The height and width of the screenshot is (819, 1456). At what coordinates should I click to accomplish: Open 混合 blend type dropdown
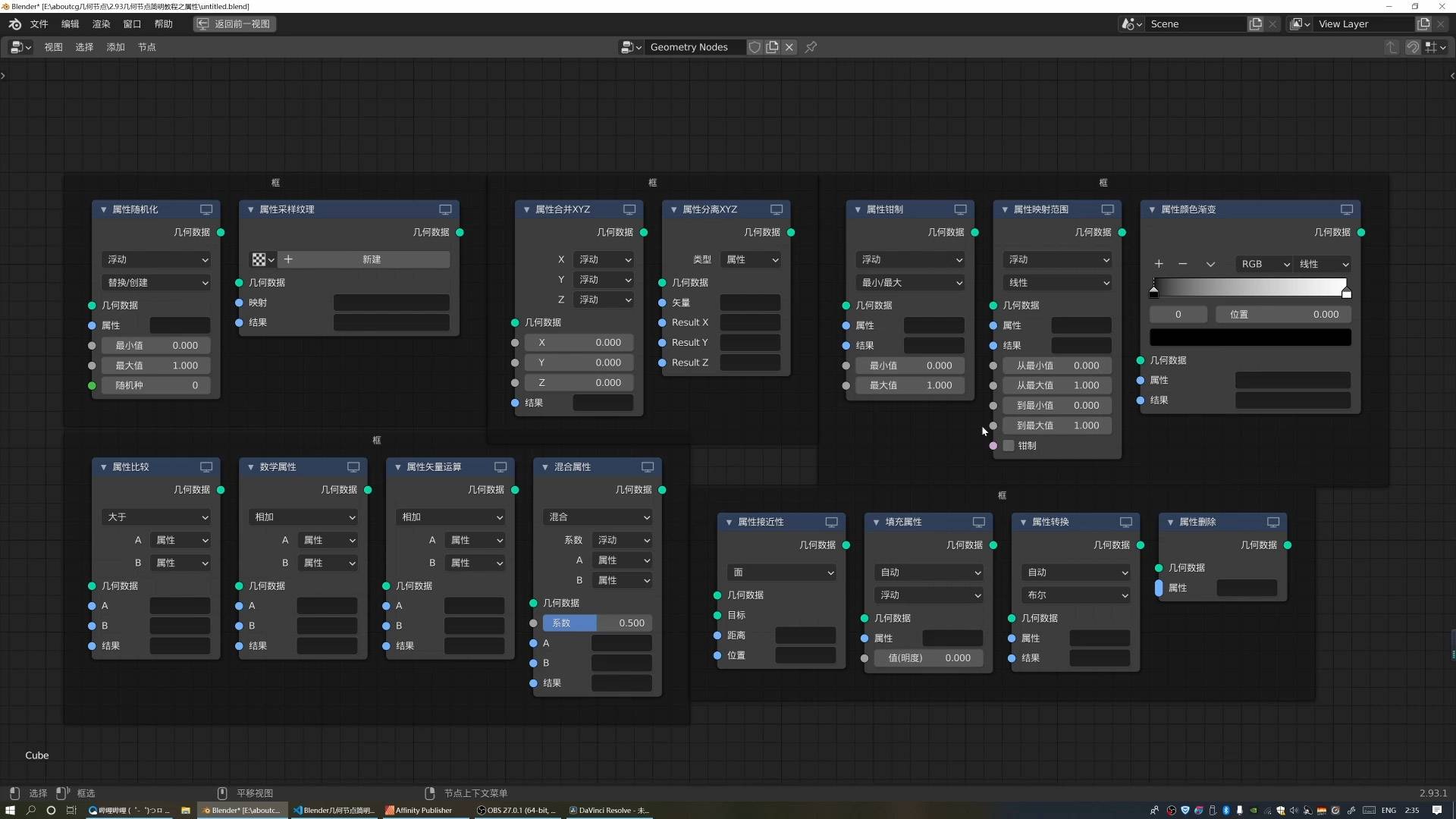[598, 517]
